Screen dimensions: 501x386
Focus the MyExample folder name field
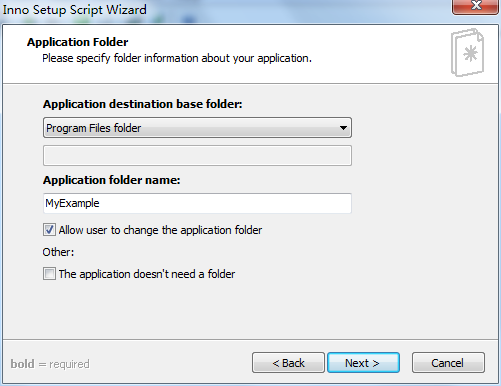pyautogui.click(x=197, y=203)
